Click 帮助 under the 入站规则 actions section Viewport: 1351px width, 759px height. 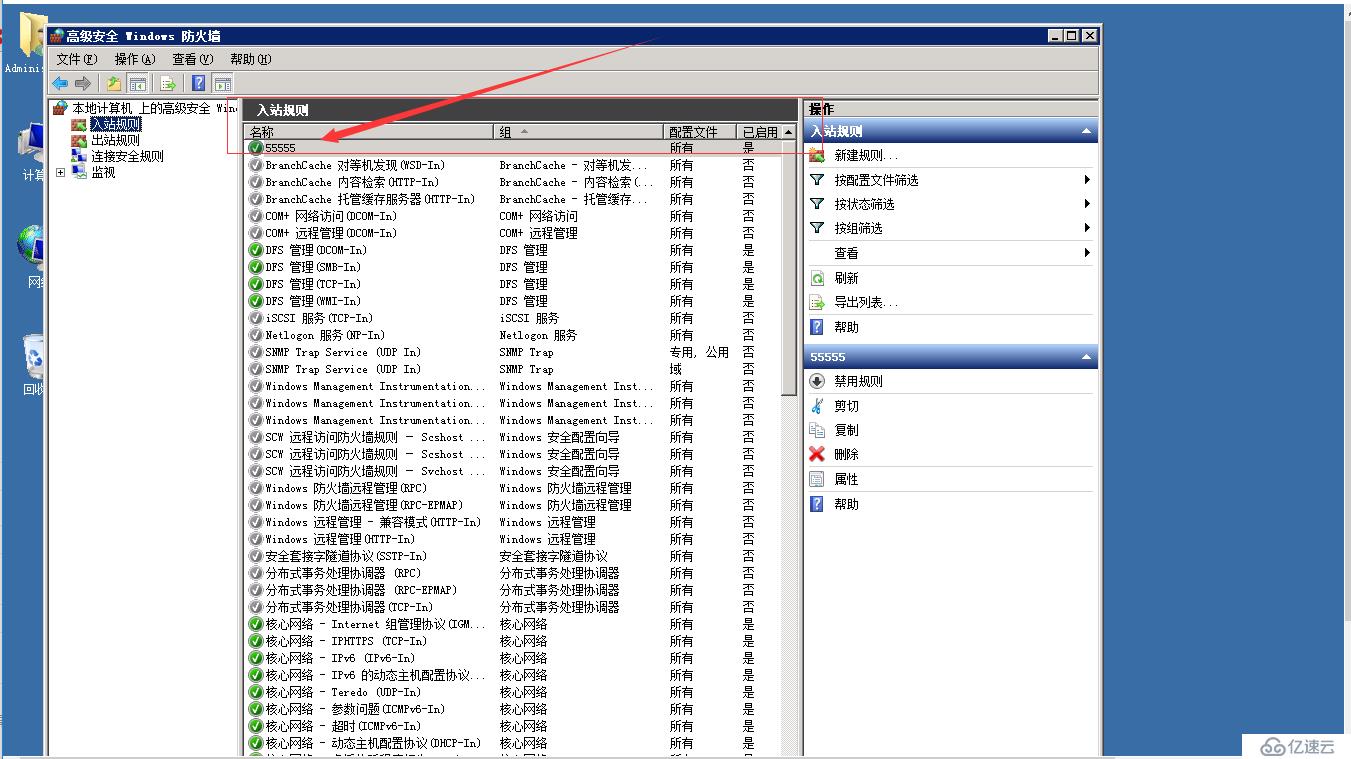click(x=846, y=327)
